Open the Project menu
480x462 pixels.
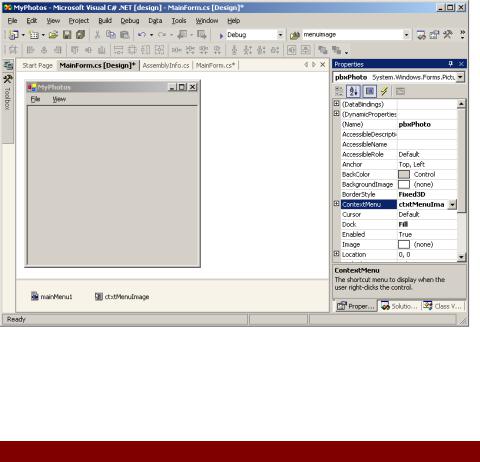pyautogui.click(x=79, y=21)
